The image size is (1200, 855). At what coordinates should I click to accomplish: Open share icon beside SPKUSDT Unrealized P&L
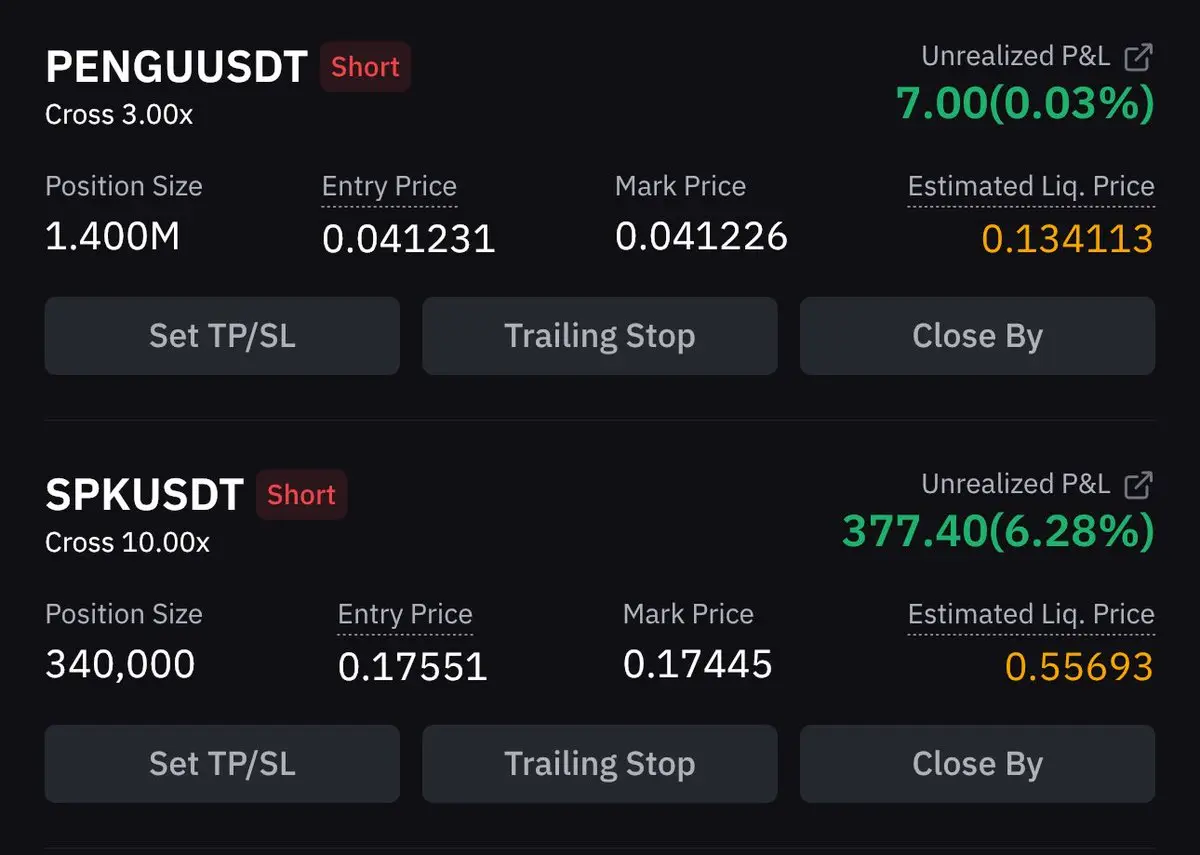tap(1138, 485)
